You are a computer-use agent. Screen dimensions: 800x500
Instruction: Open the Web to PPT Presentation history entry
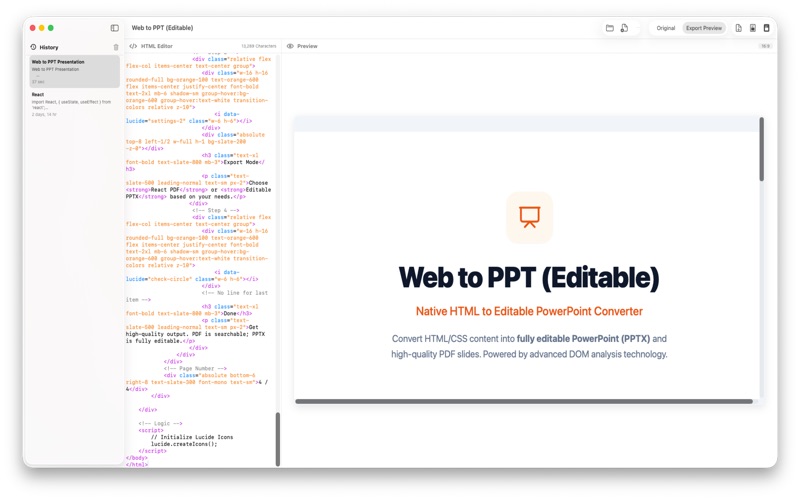(x=74, y=71)
